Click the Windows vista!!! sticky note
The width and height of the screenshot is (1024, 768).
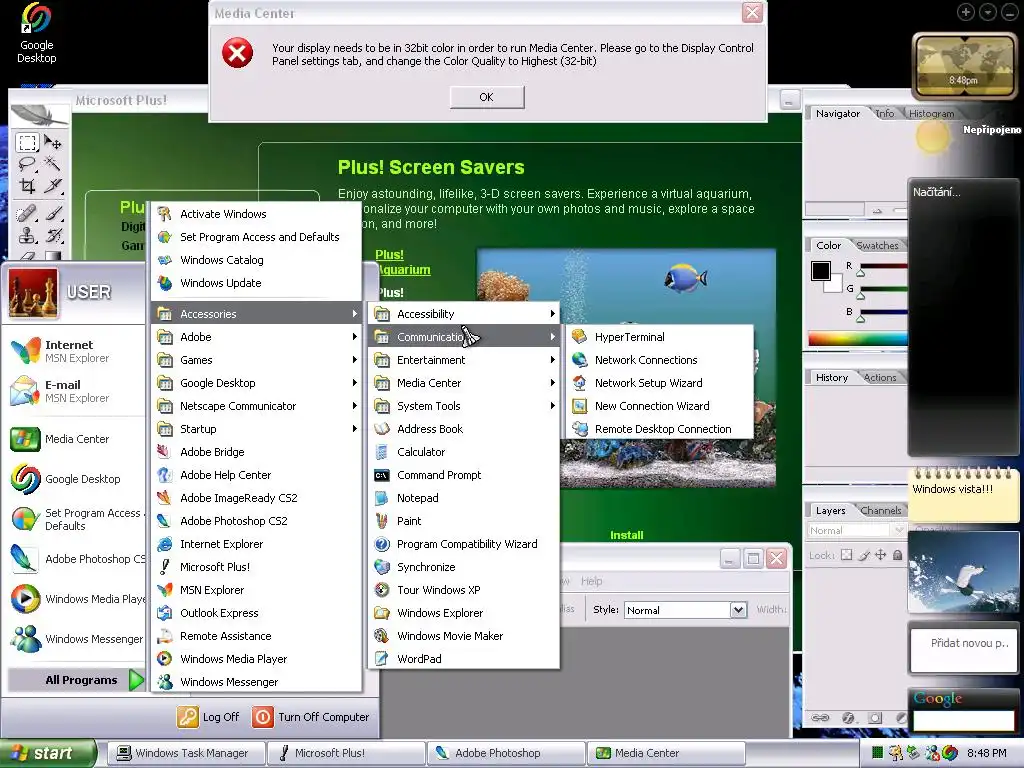pyautogui.click(x=963, y=495)
